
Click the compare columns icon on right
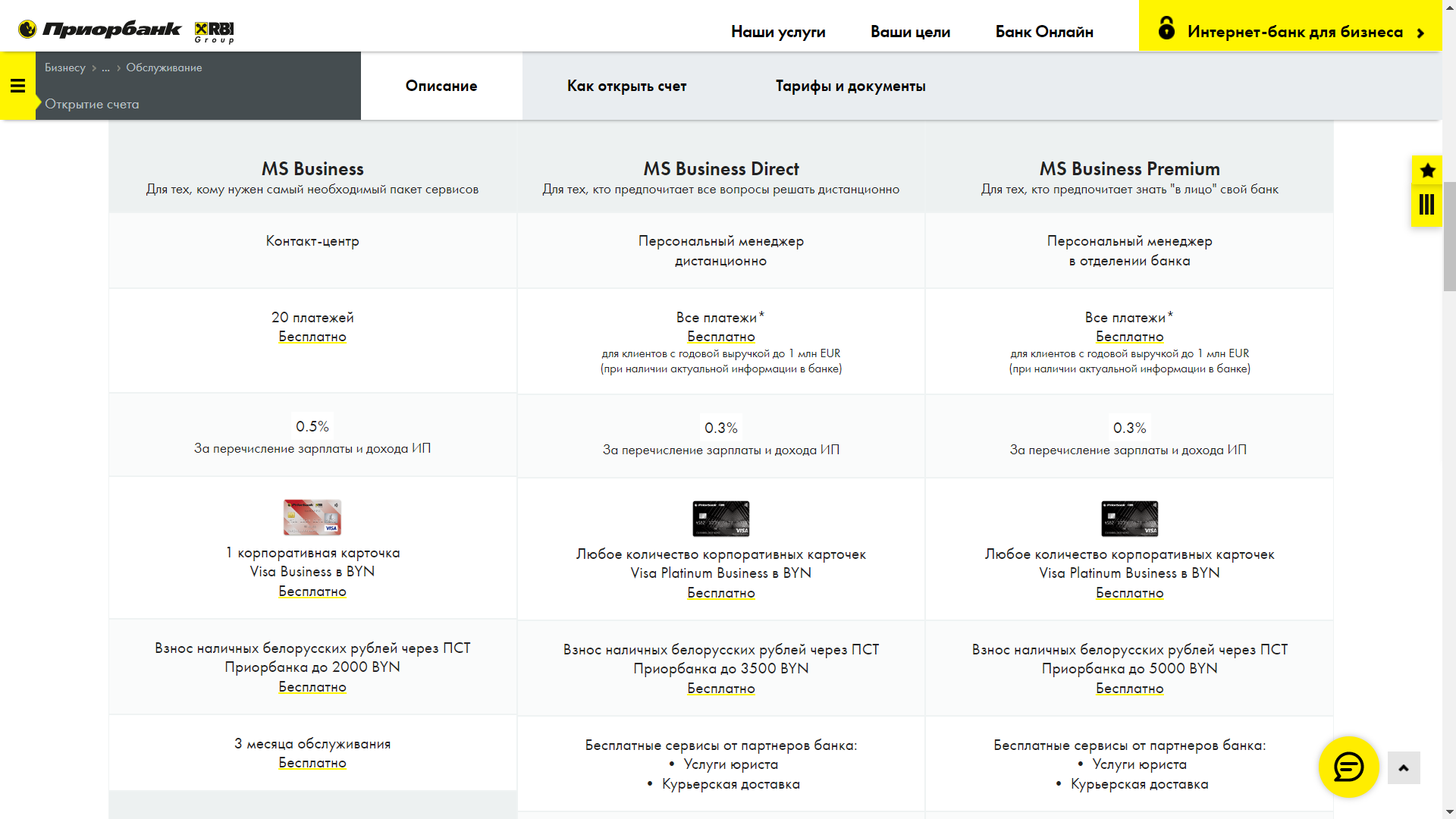pyautogui.click(x=1426, y=205)
